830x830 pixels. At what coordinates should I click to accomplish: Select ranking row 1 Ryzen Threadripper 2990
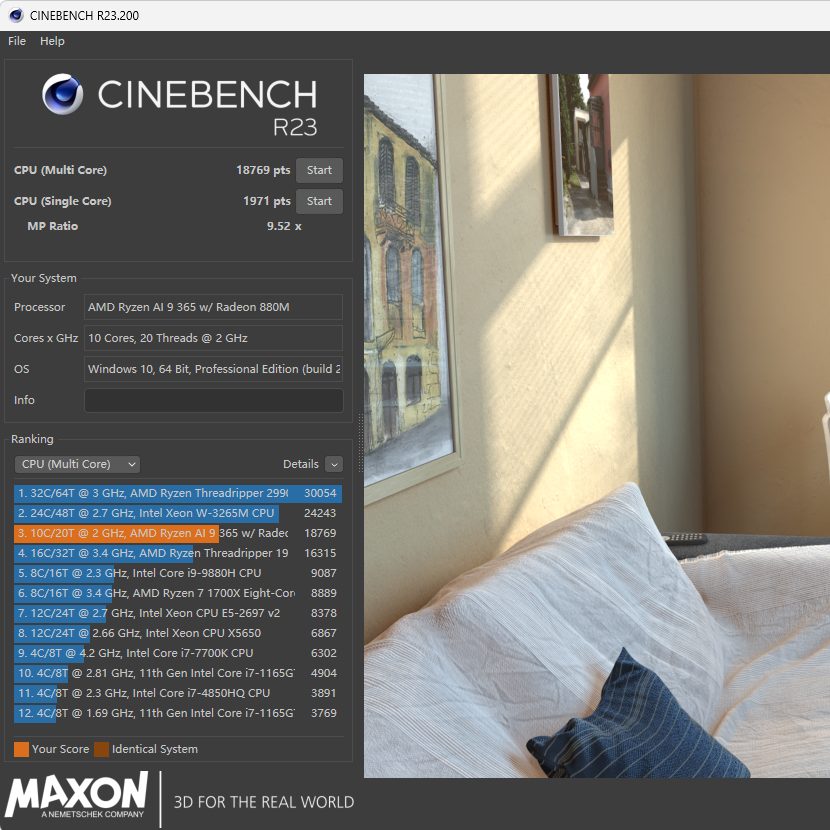pos(178,493)
